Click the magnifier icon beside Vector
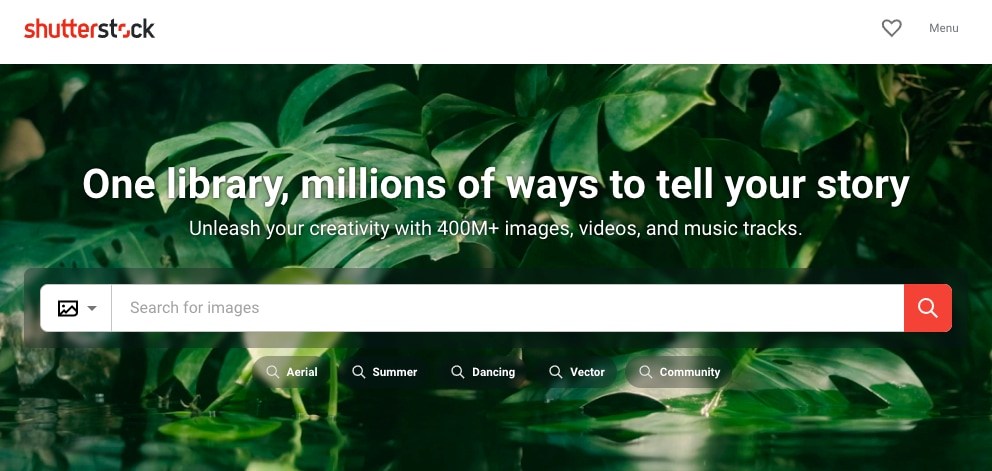The width and height of the screenshot is (992, 471). point(556,372)
